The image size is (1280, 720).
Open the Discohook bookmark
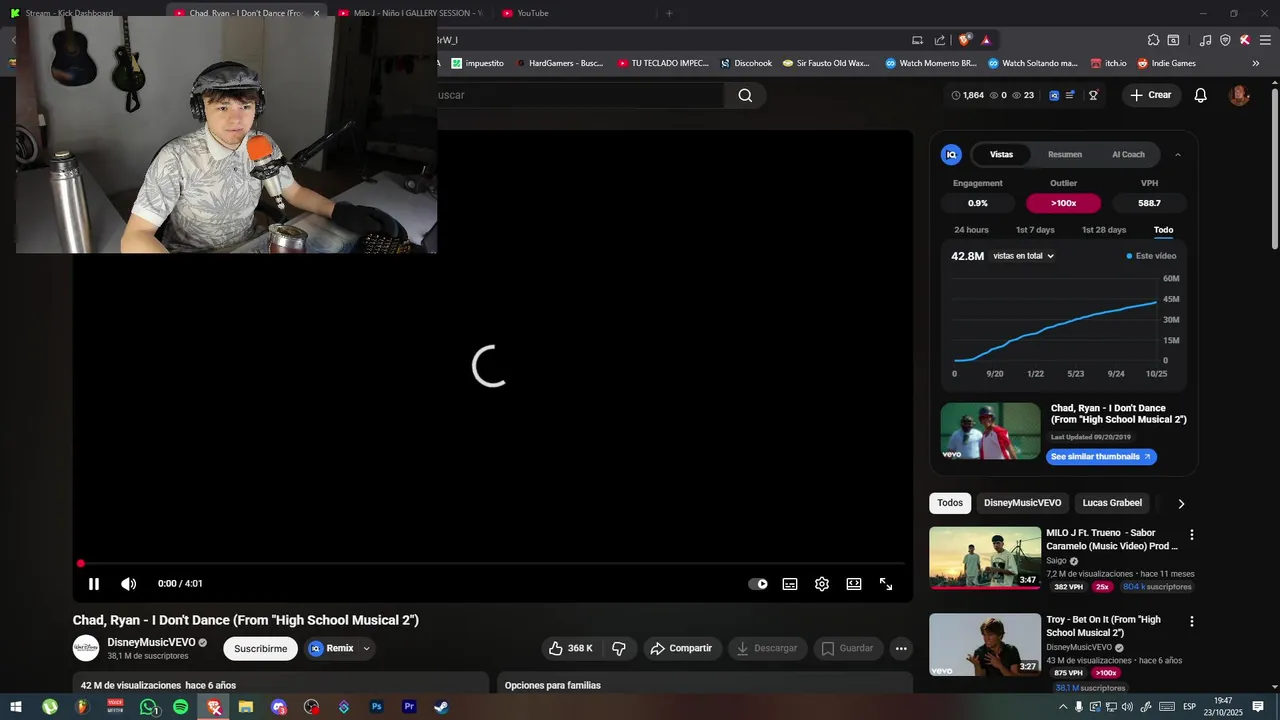(x=746, y=63)
